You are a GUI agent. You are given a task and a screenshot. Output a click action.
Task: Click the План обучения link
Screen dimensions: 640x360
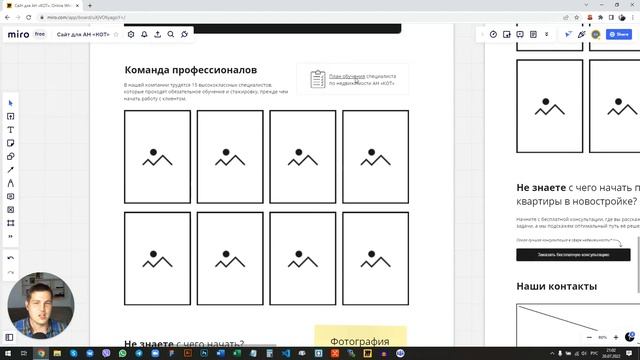click(347, 76)
